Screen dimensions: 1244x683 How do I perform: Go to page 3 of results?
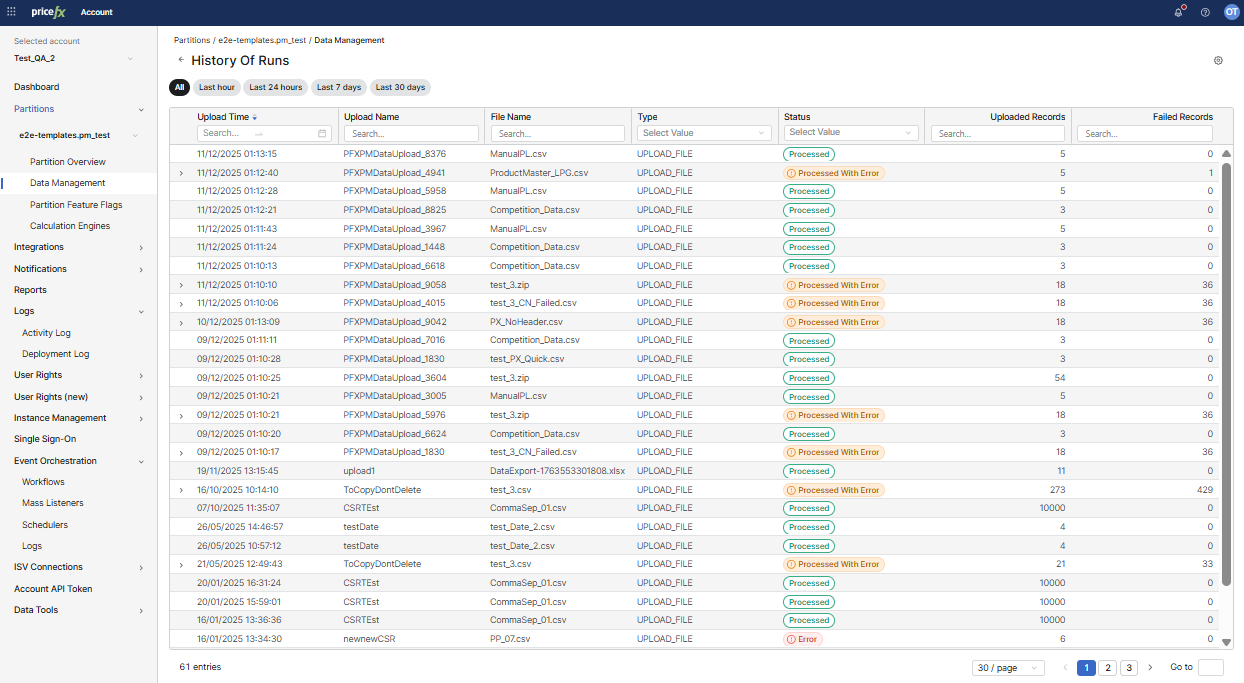pyautogui.click(x=1129, y=667)
